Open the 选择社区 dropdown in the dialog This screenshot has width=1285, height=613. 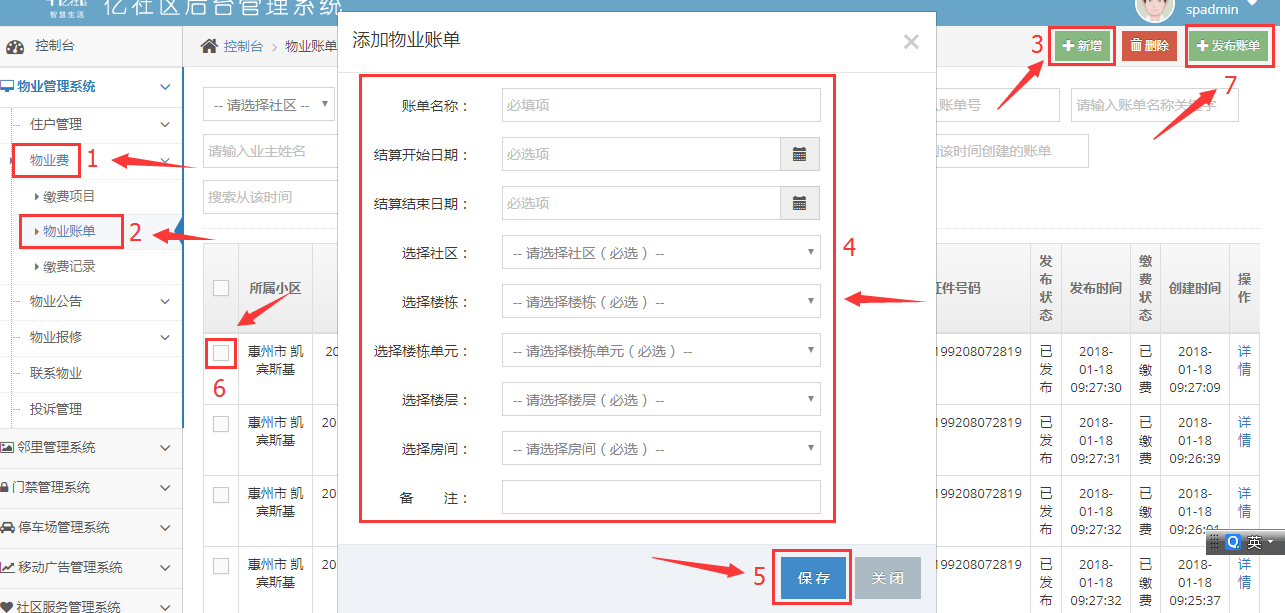[660, 253]
